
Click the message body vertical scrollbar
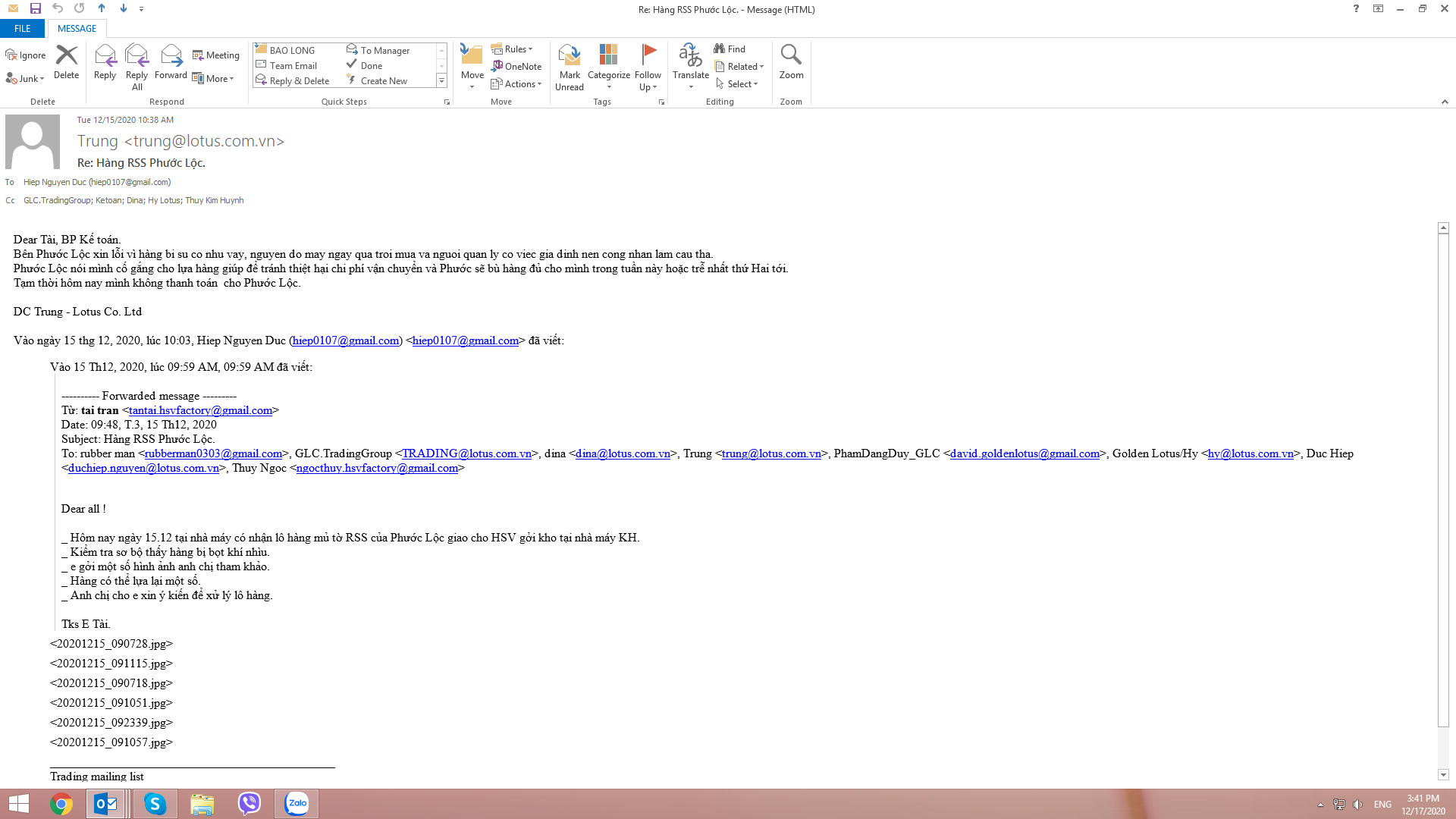click(1443, 479)
